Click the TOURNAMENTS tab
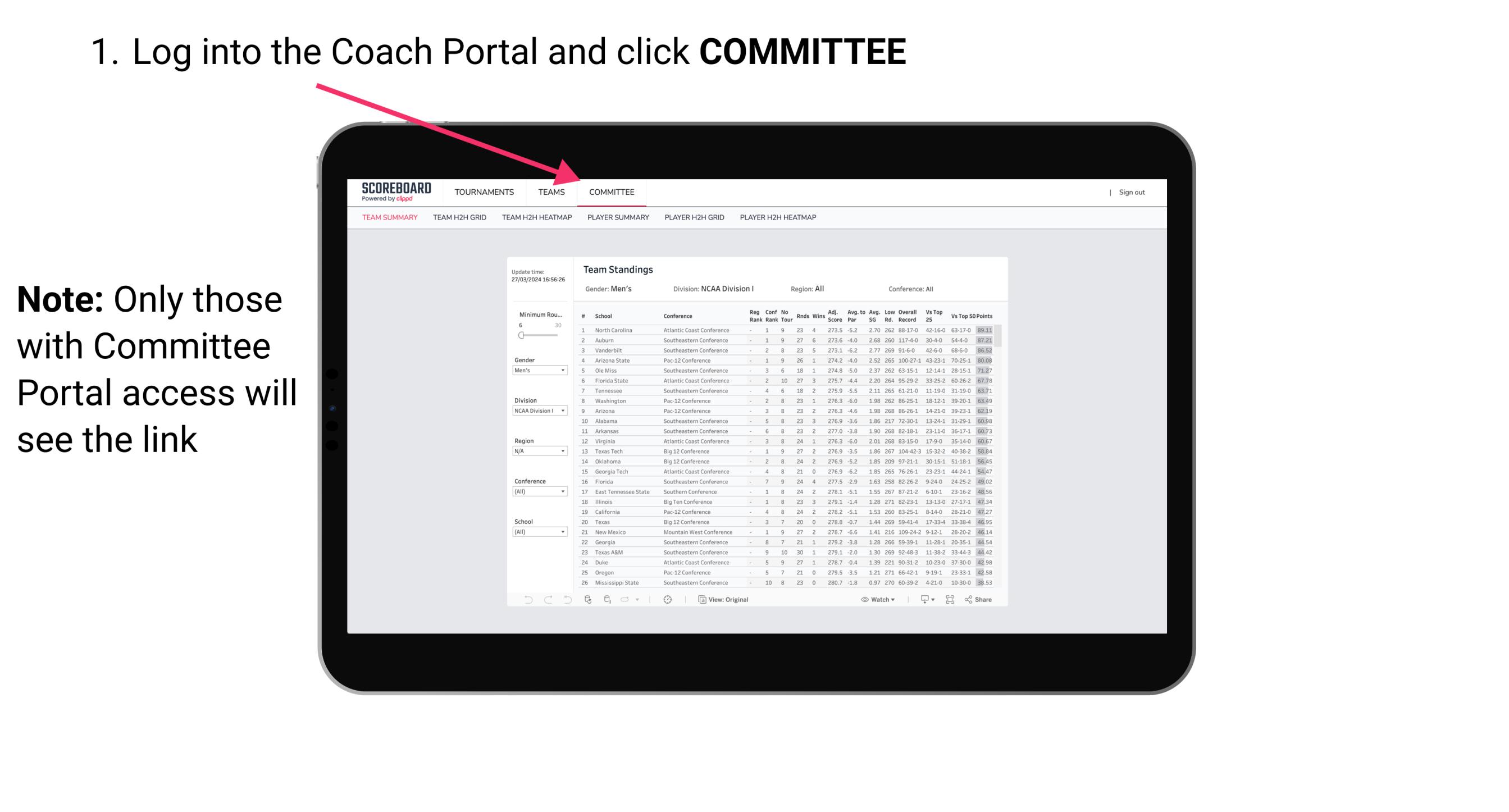The image size is (1509, 812). pyautogui.click(x=485, y=192)
